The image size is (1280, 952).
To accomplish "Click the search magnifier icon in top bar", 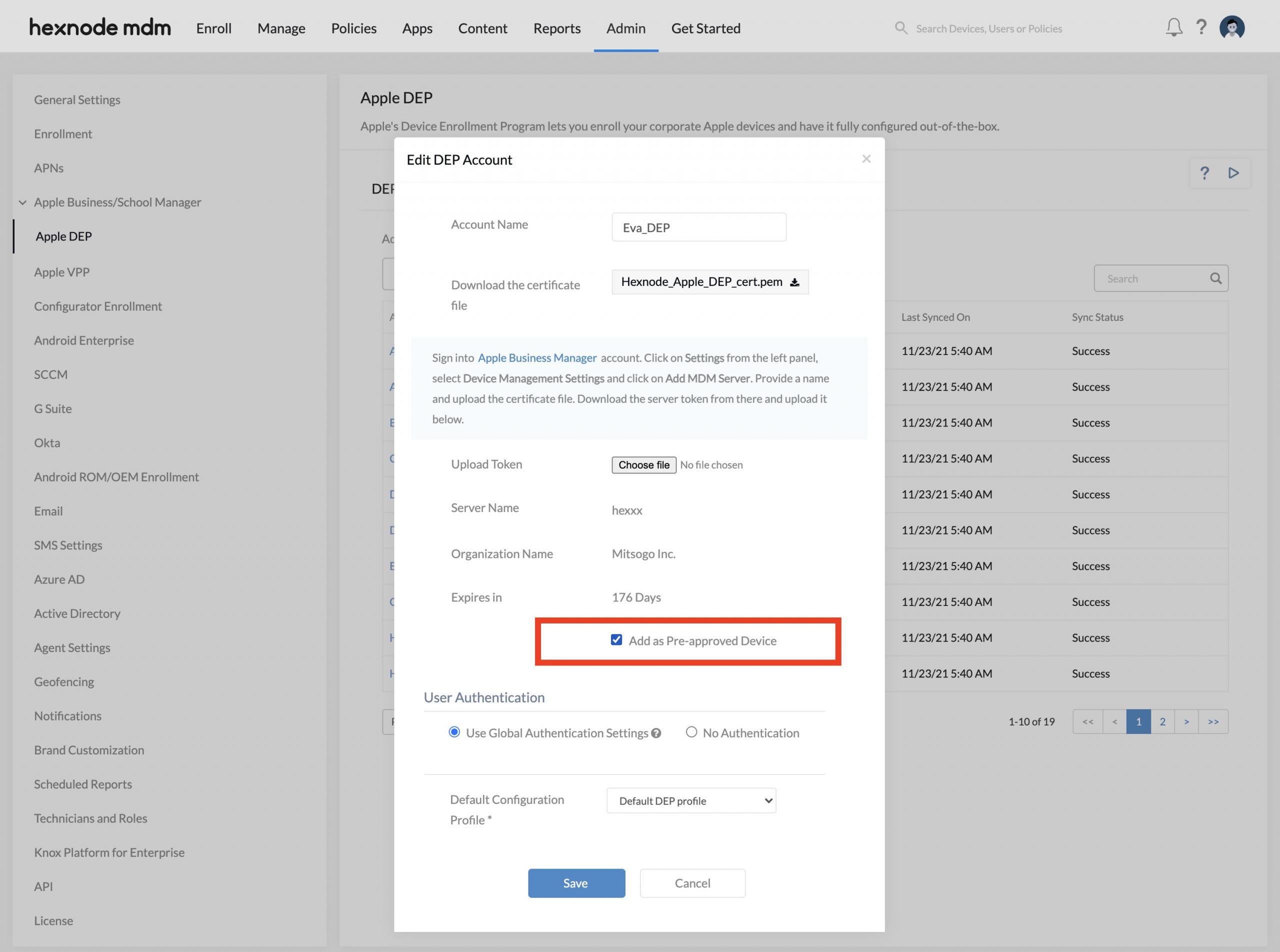I will (901, 27).
